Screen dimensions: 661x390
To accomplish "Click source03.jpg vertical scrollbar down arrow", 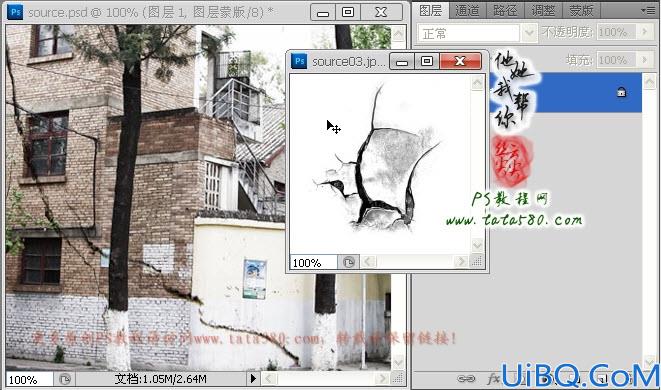I will click(x=477, y=245).
